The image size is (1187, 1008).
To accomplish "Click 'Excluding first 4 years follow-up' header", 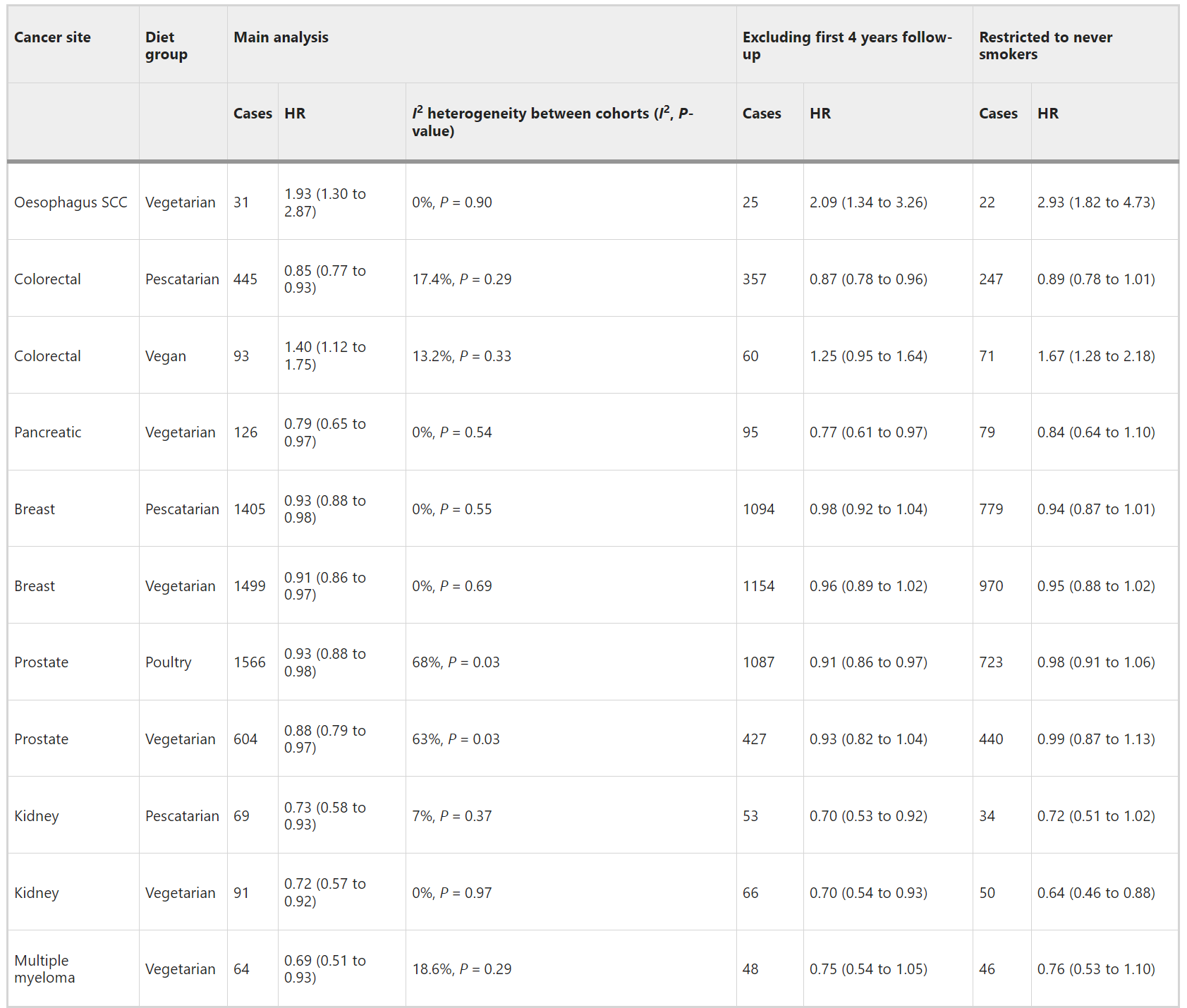I will click(x=846, y=46).
